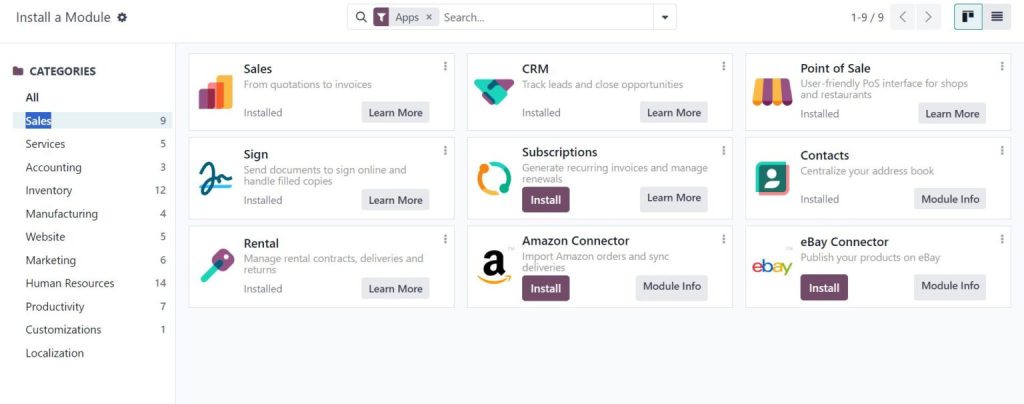Select the Accounting category
The image size is (1024, 404).
54,167
